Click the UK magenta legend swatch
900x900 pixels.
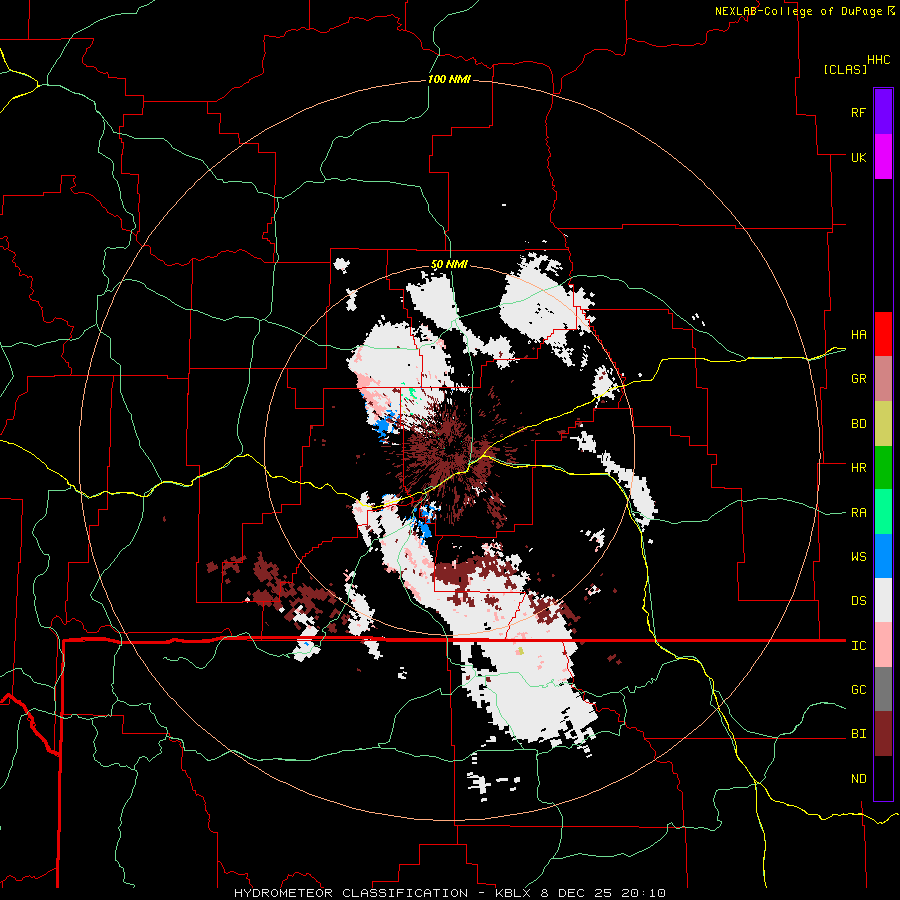tap(883, 157)
